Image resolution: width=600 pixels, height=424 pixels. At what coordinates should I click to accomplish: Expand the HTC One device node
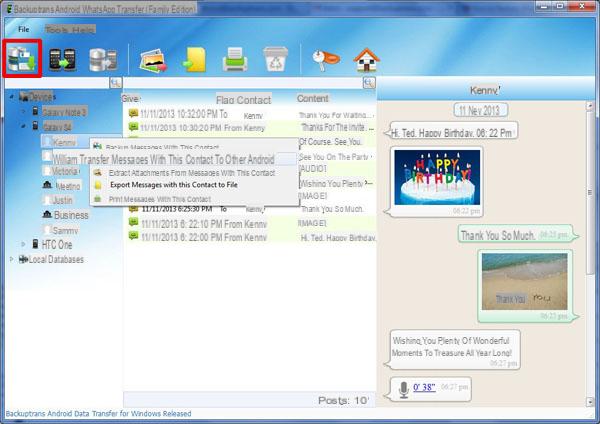pyautogui.click(x=23, y=244)
